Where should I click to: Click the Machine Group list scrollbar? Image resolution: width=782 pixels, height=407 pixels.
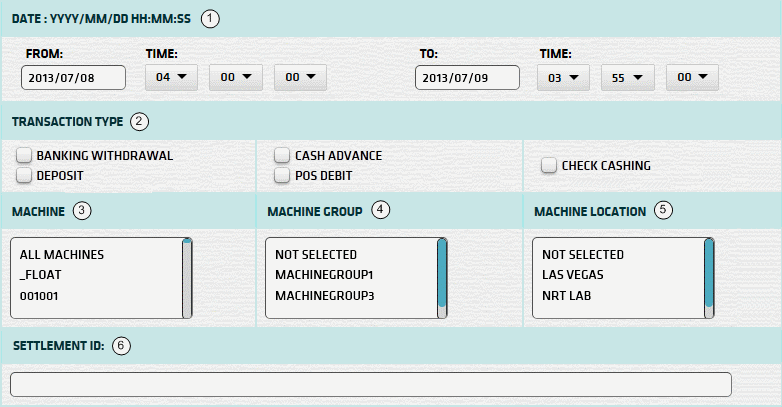click(x=442, y=278)
